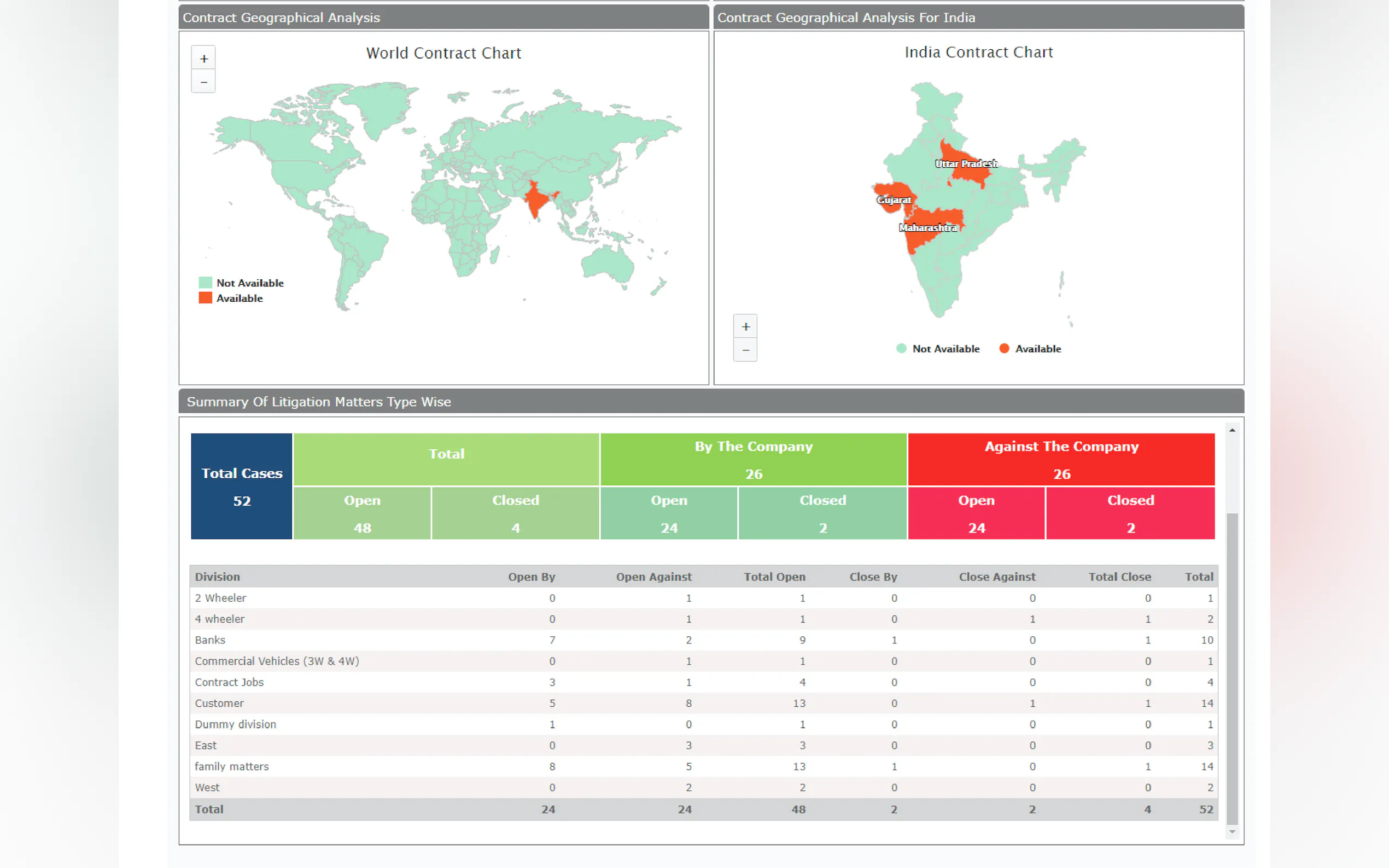The height and width of the screenshot is (868, 1389).
Task: Open Total Cases 52 tile
Action: click(x=241, y=486)
